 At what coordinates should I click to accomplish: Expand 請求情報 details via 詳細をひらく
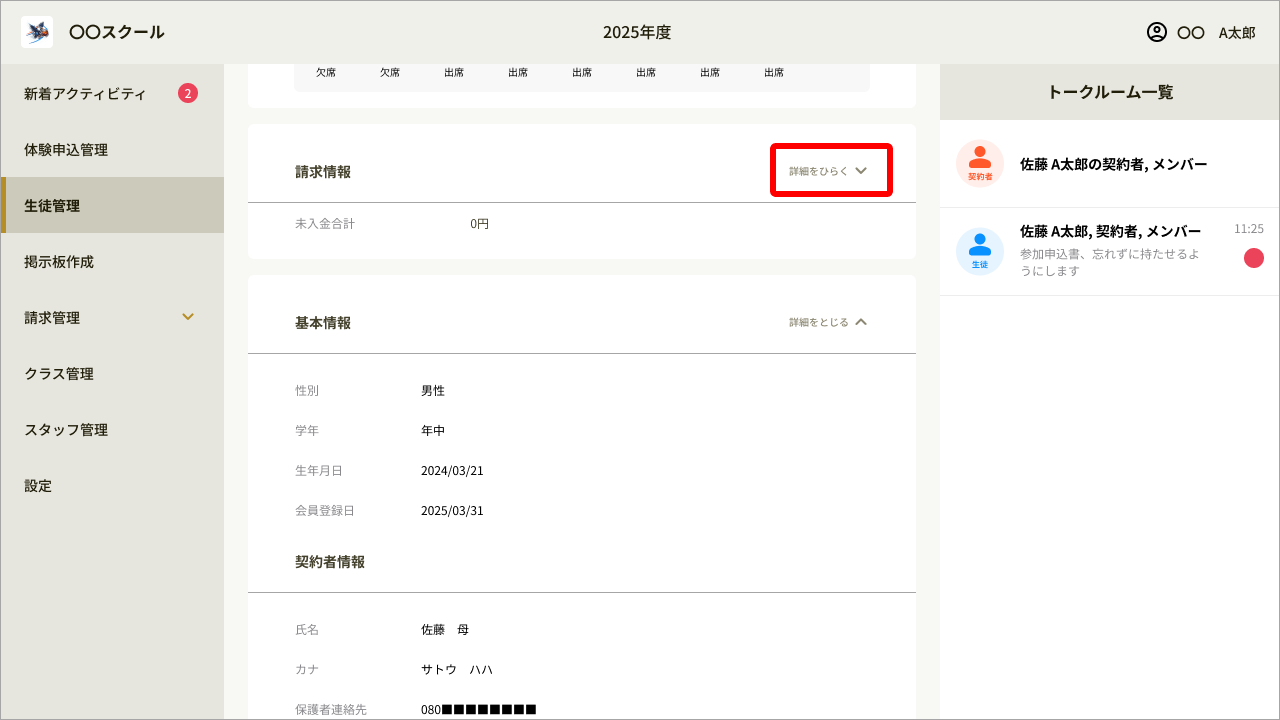point(830,170)
